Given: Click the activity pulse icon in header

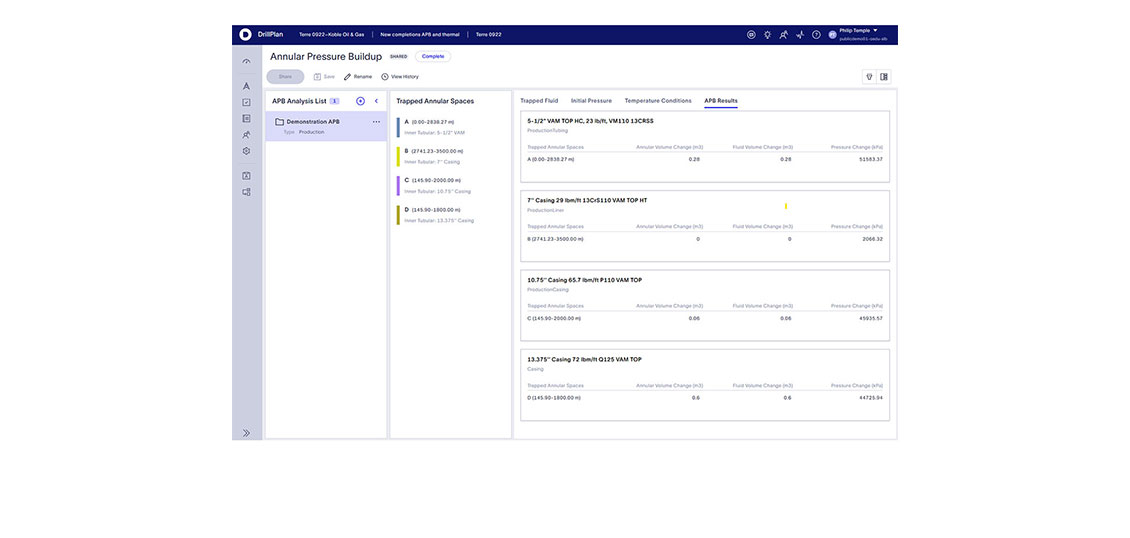Looking at the screenshot, I should click(800, 35).
